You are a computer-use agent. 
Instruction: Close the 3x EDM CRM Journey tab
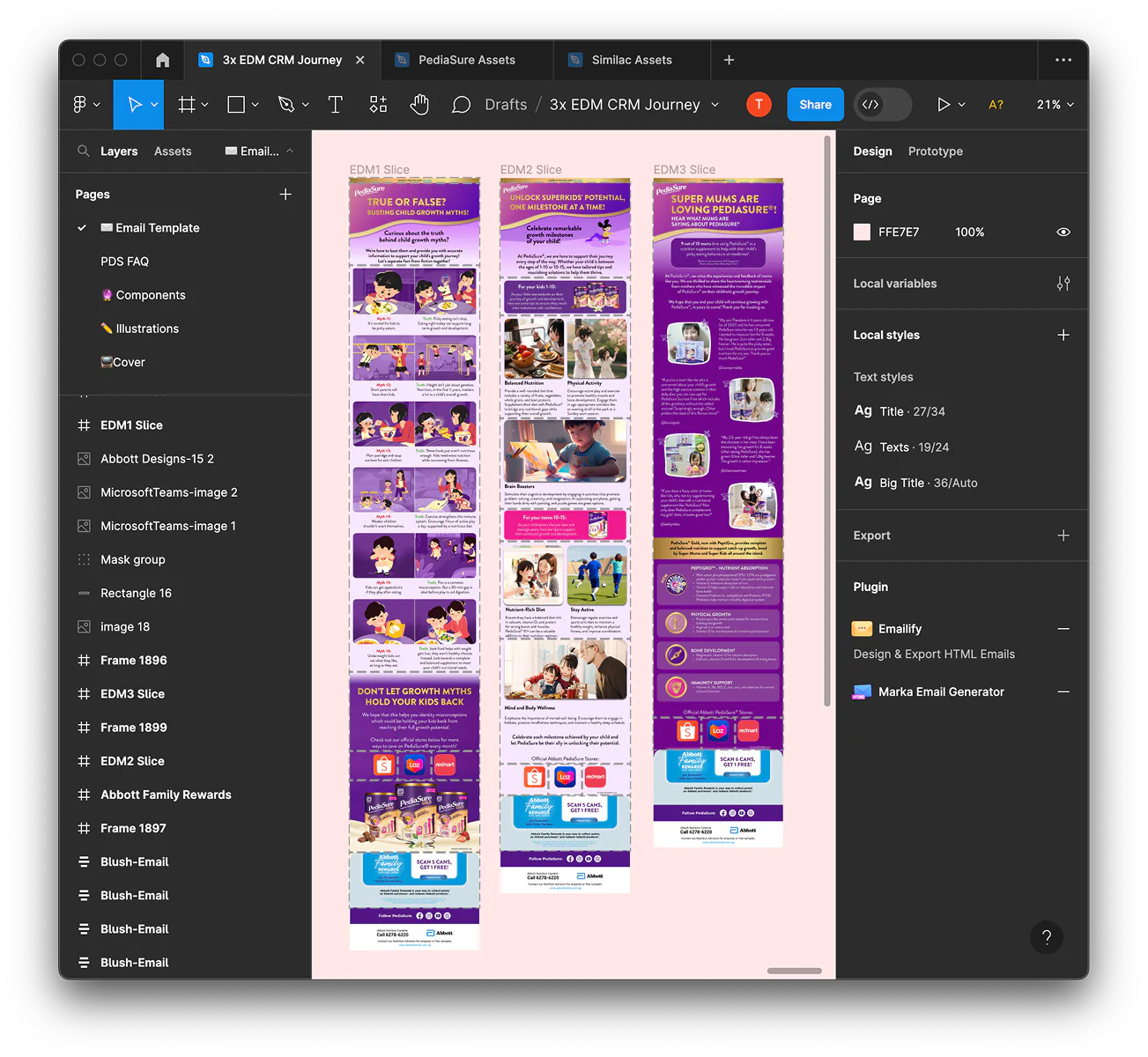click(360, 60)
